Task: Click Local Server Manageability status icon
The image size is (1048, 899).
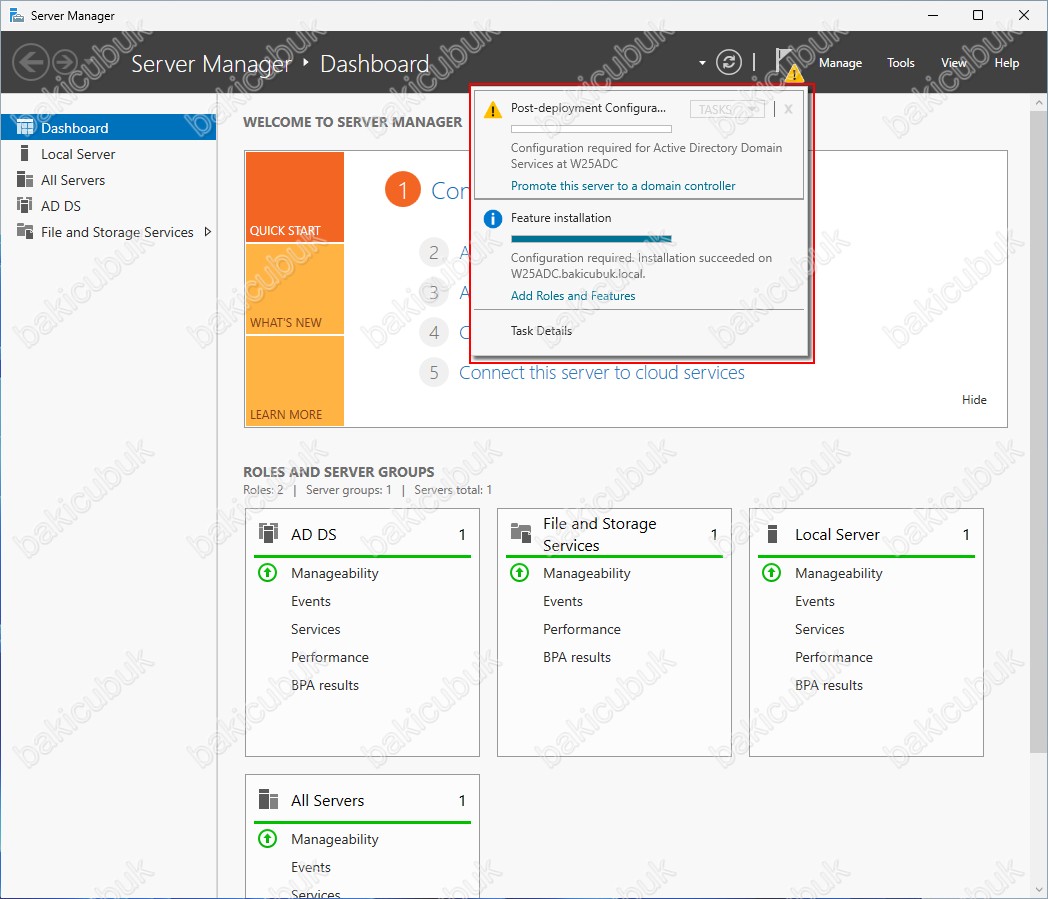Action: pos(771,573)
